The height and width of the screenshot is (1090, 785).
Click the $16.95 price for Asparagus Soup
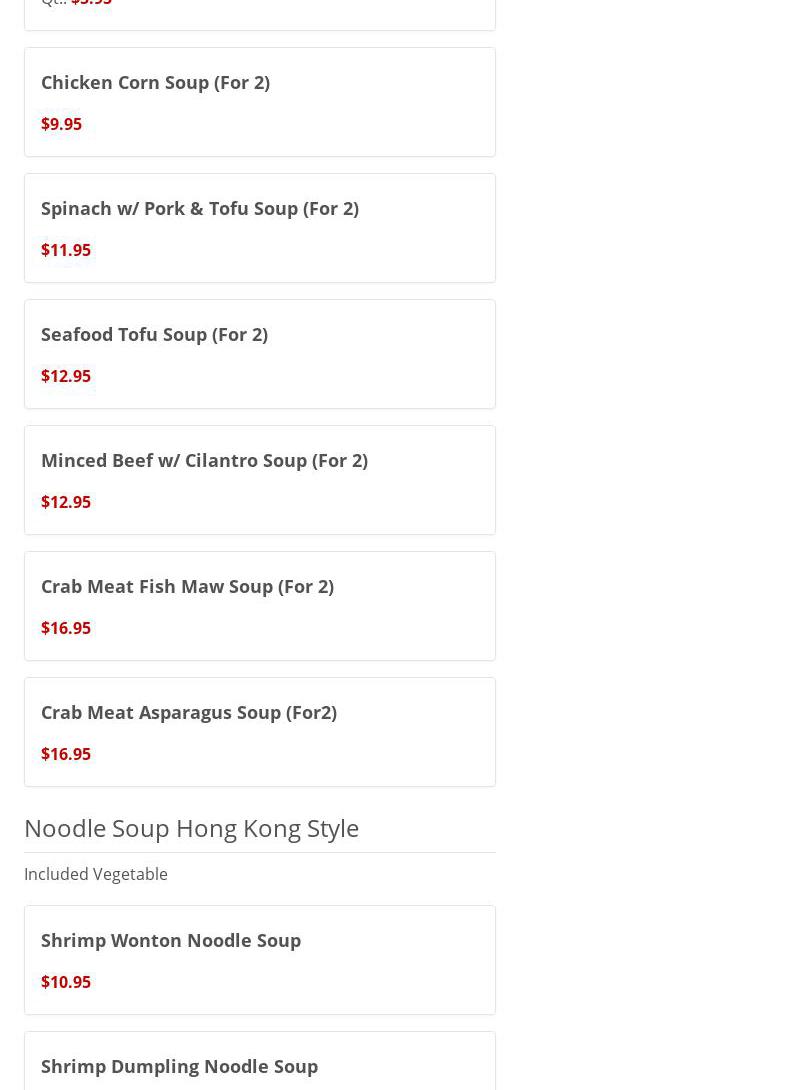[66, 754]
